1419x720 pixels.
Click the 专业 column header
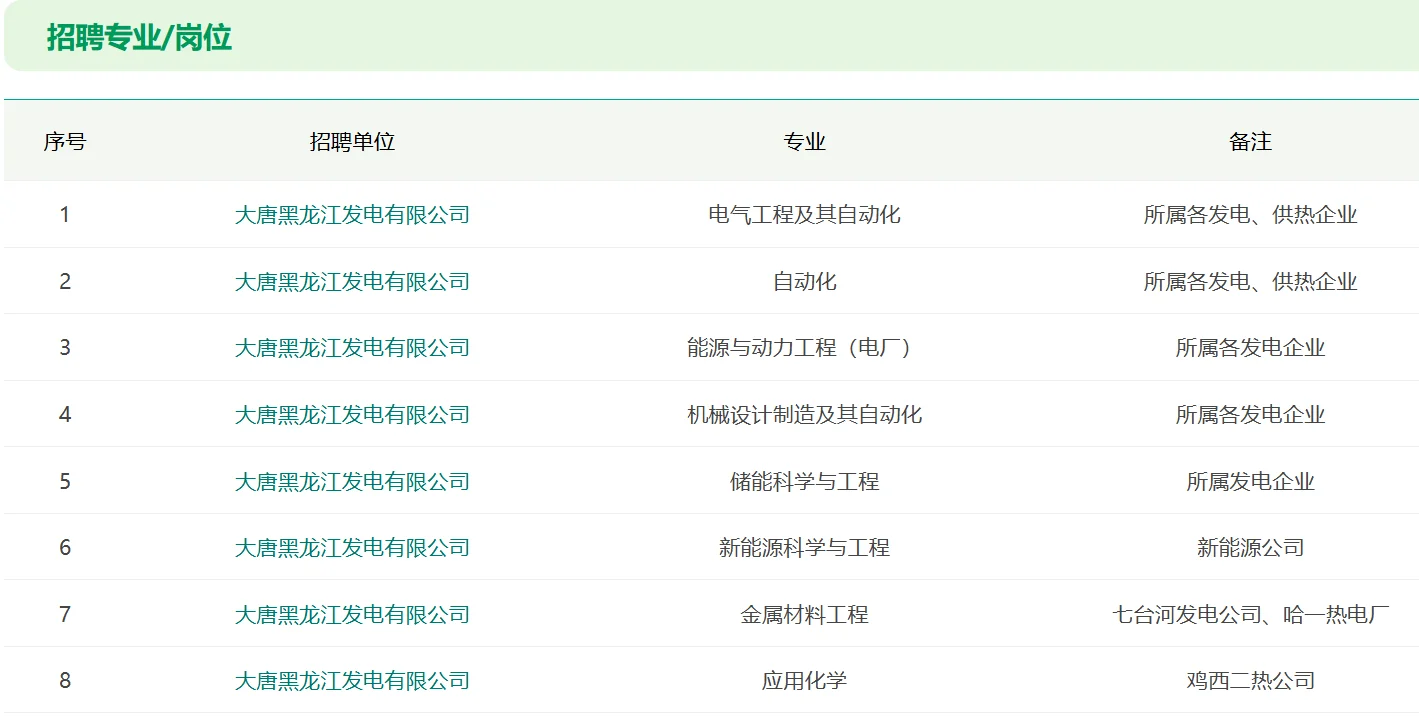[805, 142]
